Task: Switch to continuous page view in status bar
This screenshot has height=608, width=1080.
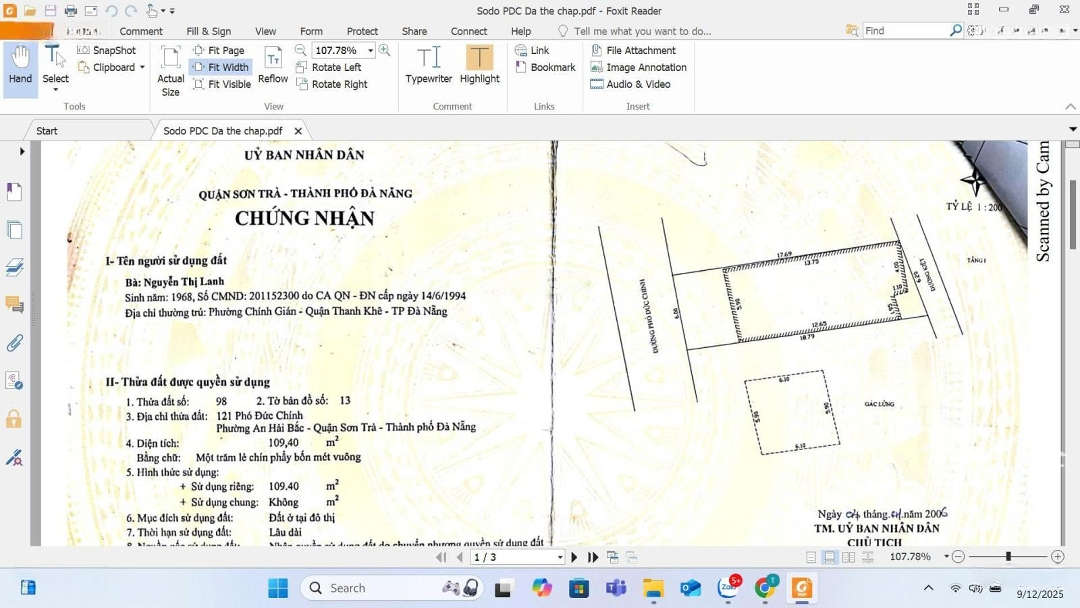Action: [x=829, y=557]
